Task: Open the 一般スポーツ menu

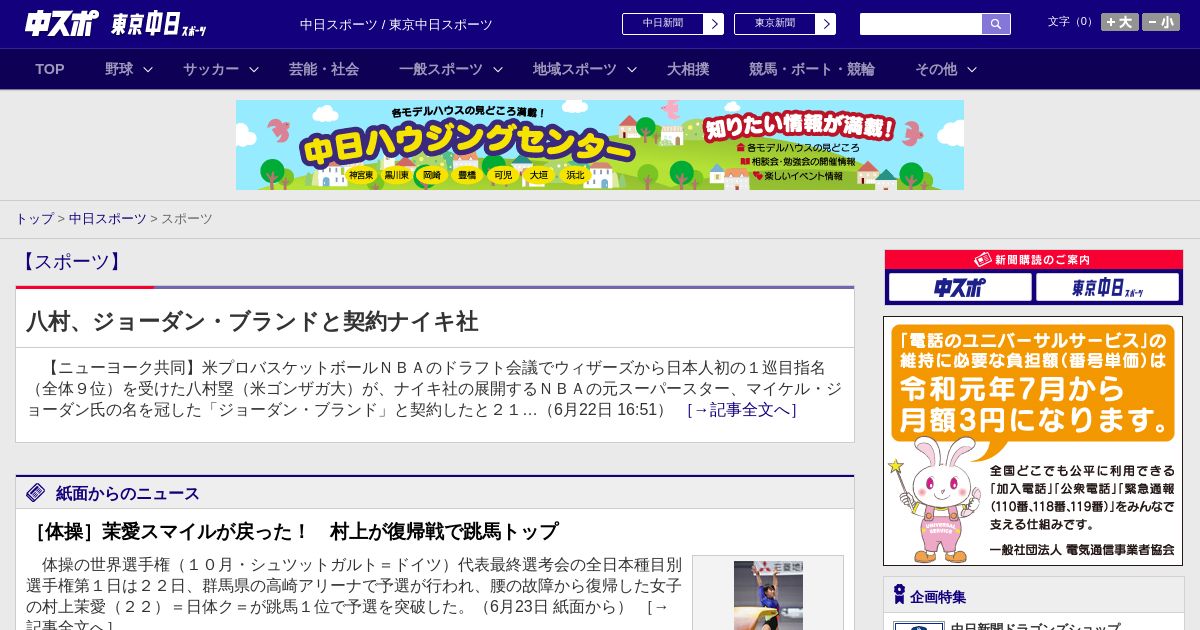Action: tap(441, 69)
